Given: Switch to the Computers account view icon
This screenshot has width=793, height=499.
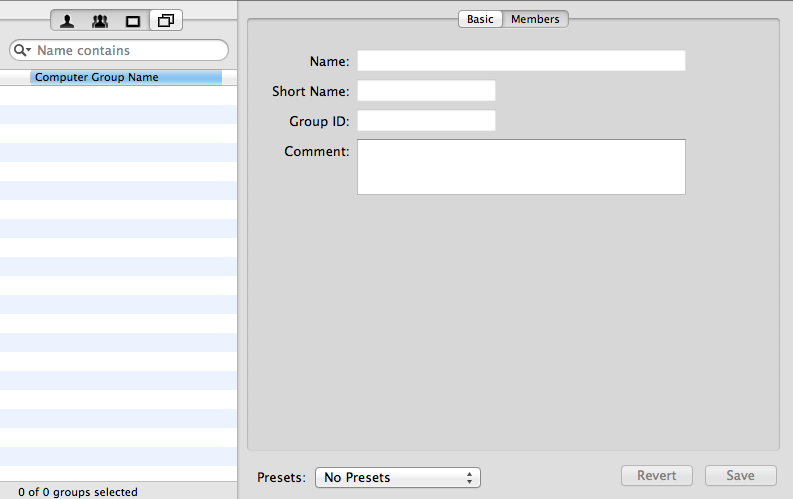Looking at the screenshot, I should click(133, 21).
